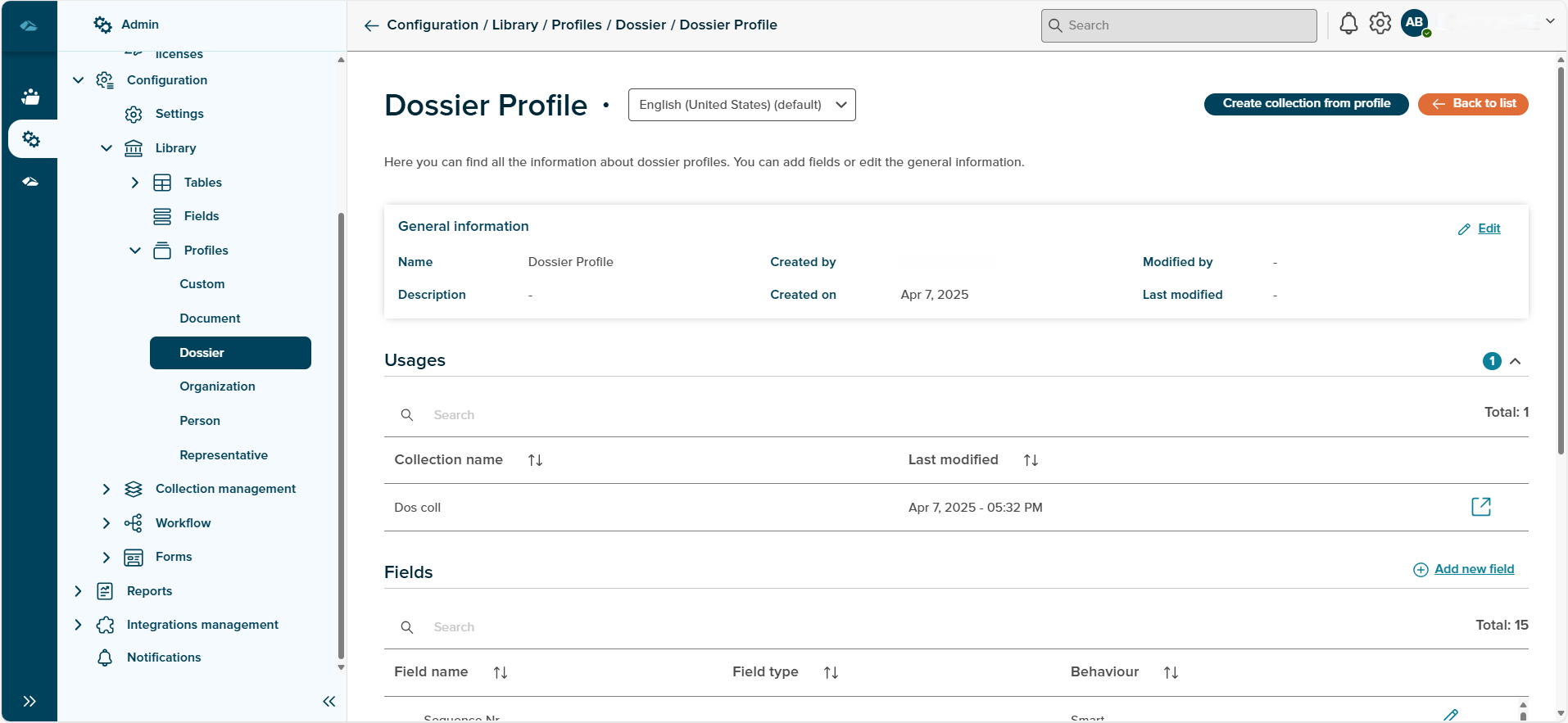Open the AB user avatar menu
The height and width of the screenshot is (723, 1568).
pyautogui.click(x=1415, y=23)
